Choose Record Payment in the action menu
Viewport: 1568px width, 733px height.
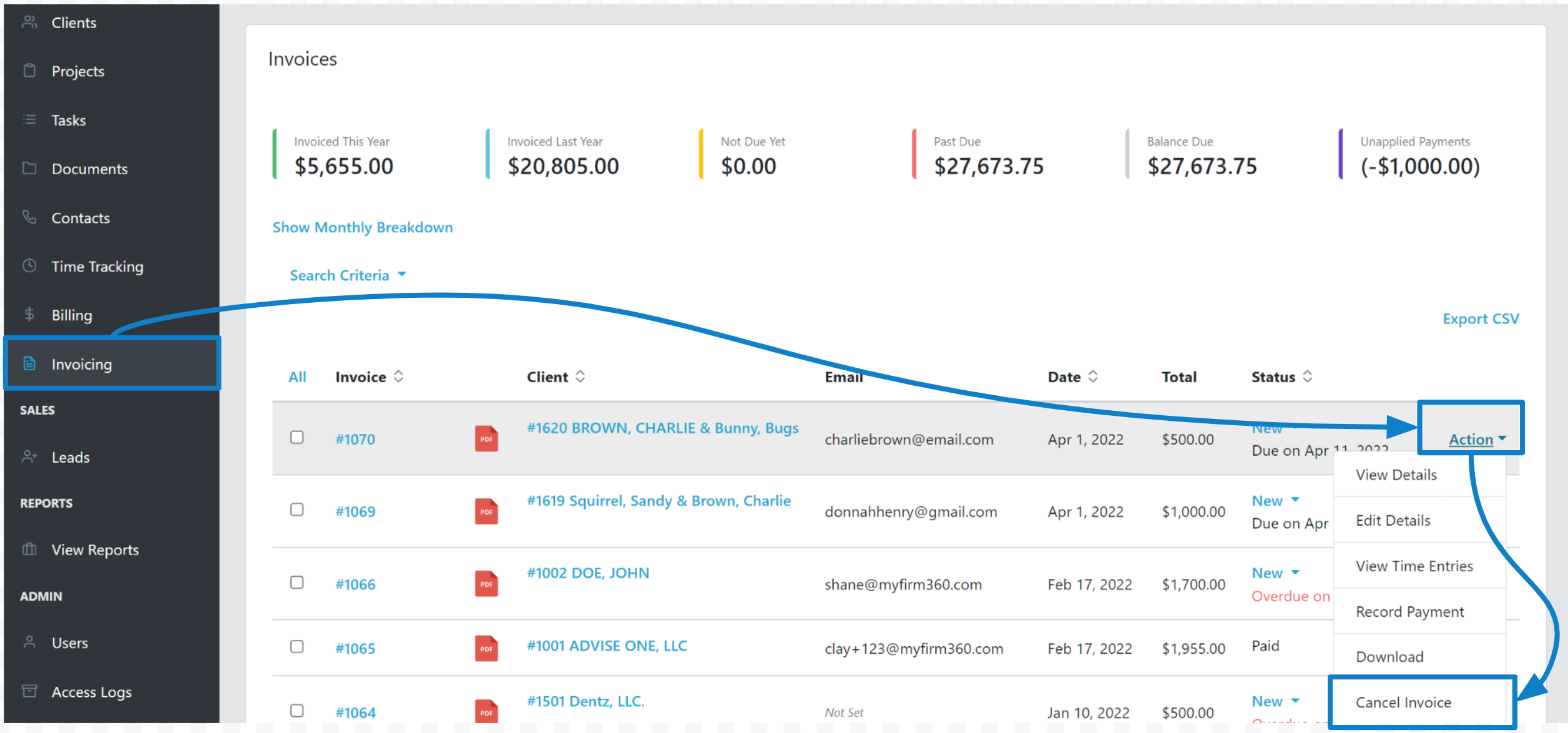tap(1409, 612)
